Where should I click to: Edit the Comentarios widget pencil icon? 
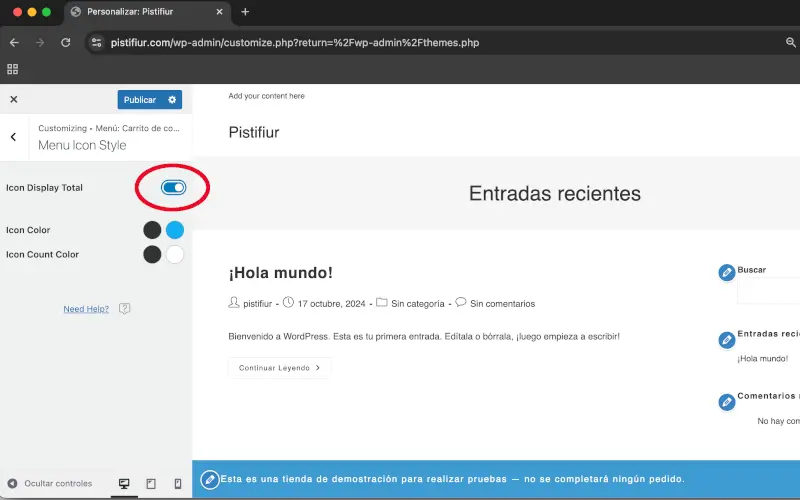pos(727,402)
